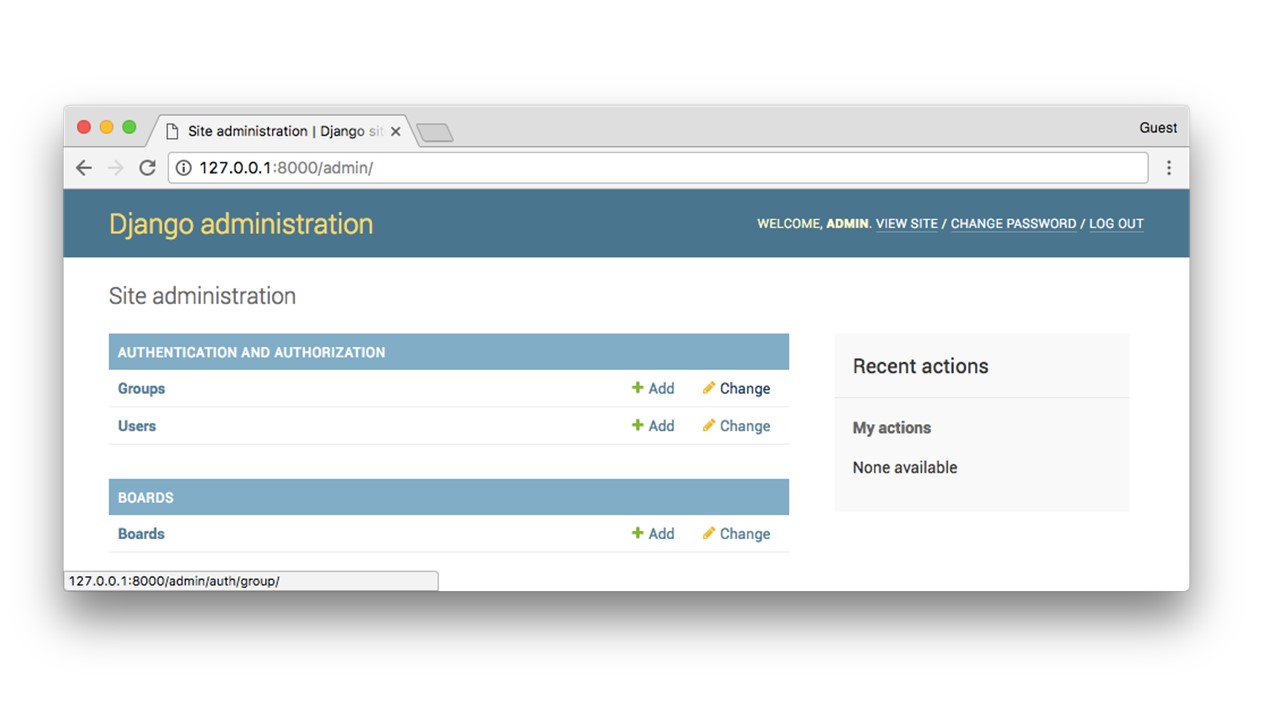The image size is (1280, 720).
Task: Click the browser back arrow
Action: tap(84, 168)
